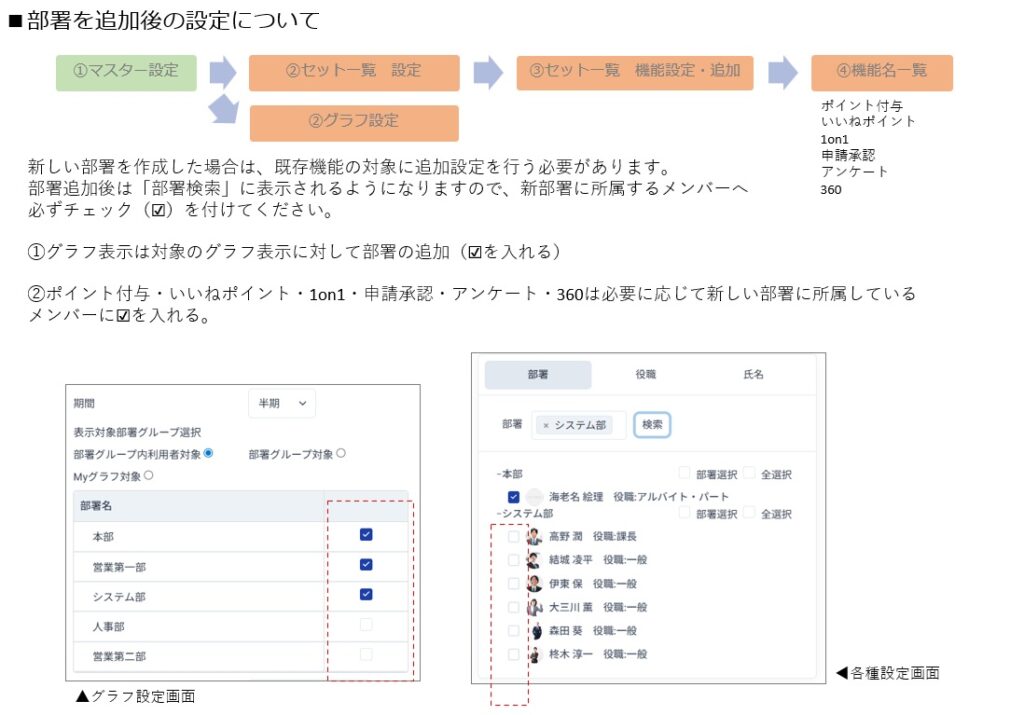Image resolution: width=1024 pixels, height=715 pixels.
Task: Collapse the -システム部 department group
Action: tap(516, 514)
